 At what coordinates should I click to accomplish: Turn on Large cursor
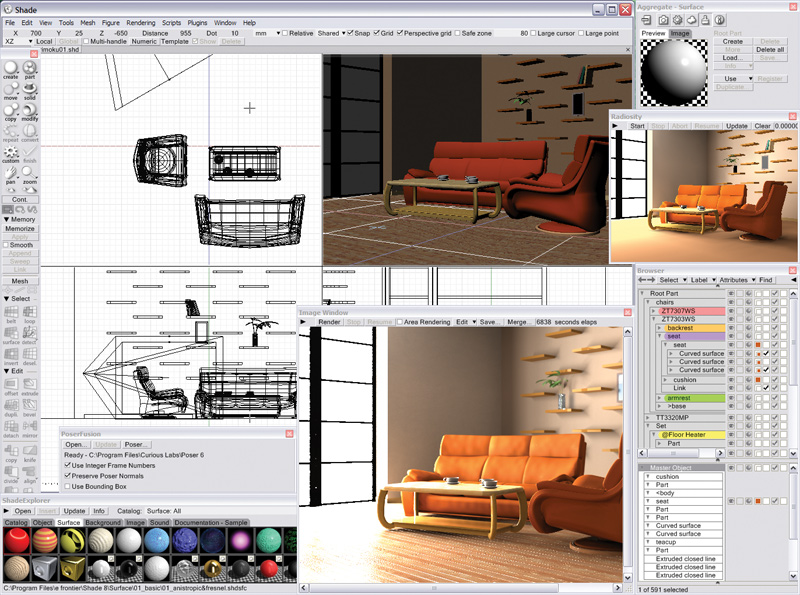533,33
